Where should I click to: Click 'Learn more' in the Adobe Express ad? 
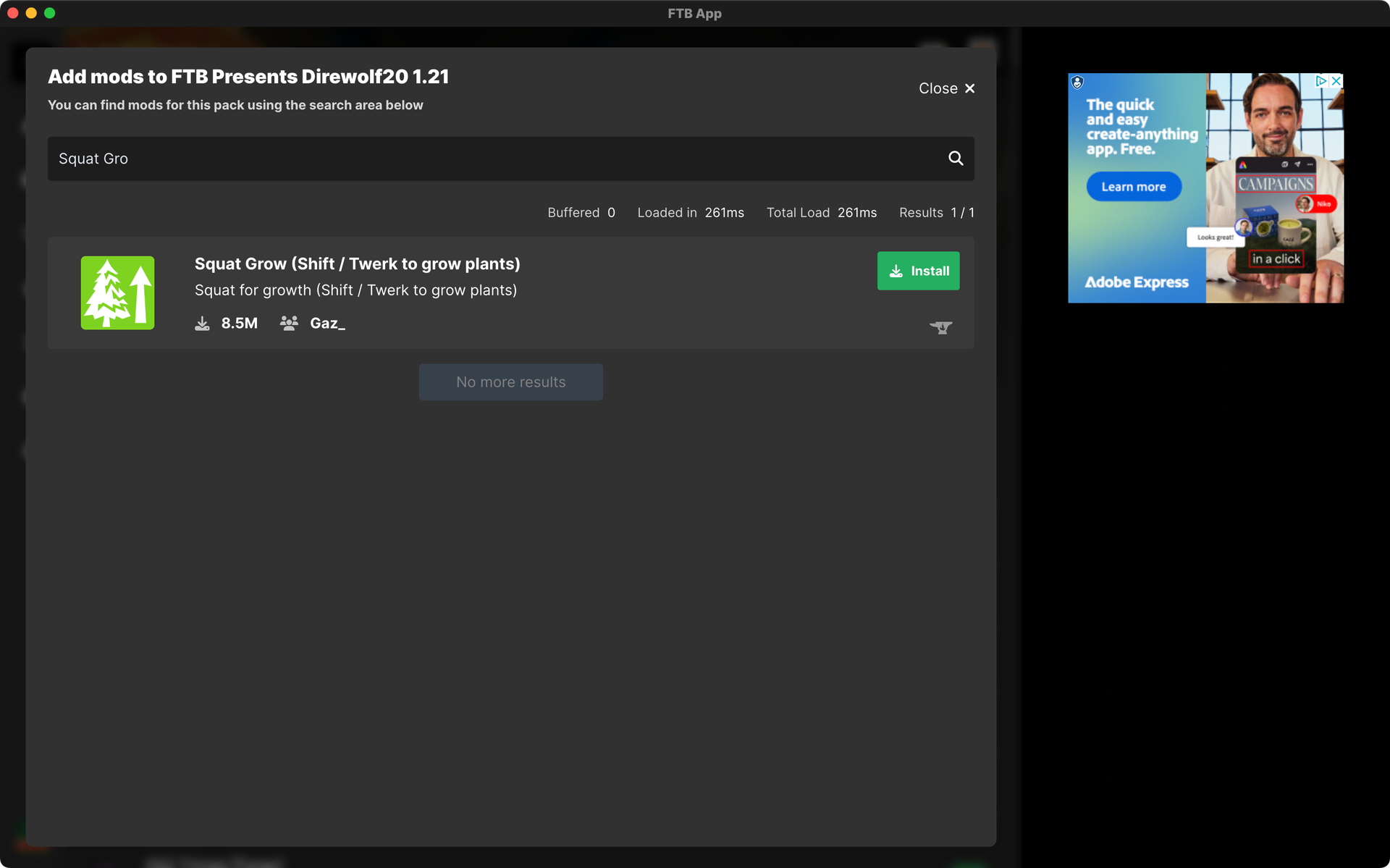coord(1133,186)
